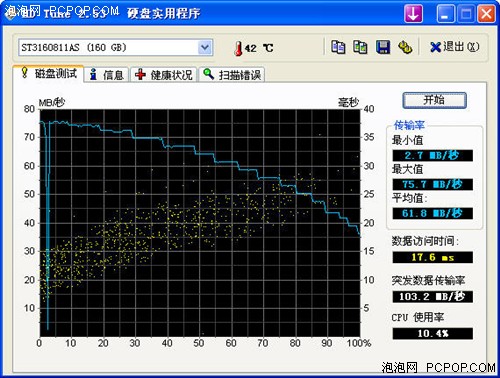Save screenshot floppy disk icon
The height and width of the screenshot is (378, 500).
tap(383, 47)
